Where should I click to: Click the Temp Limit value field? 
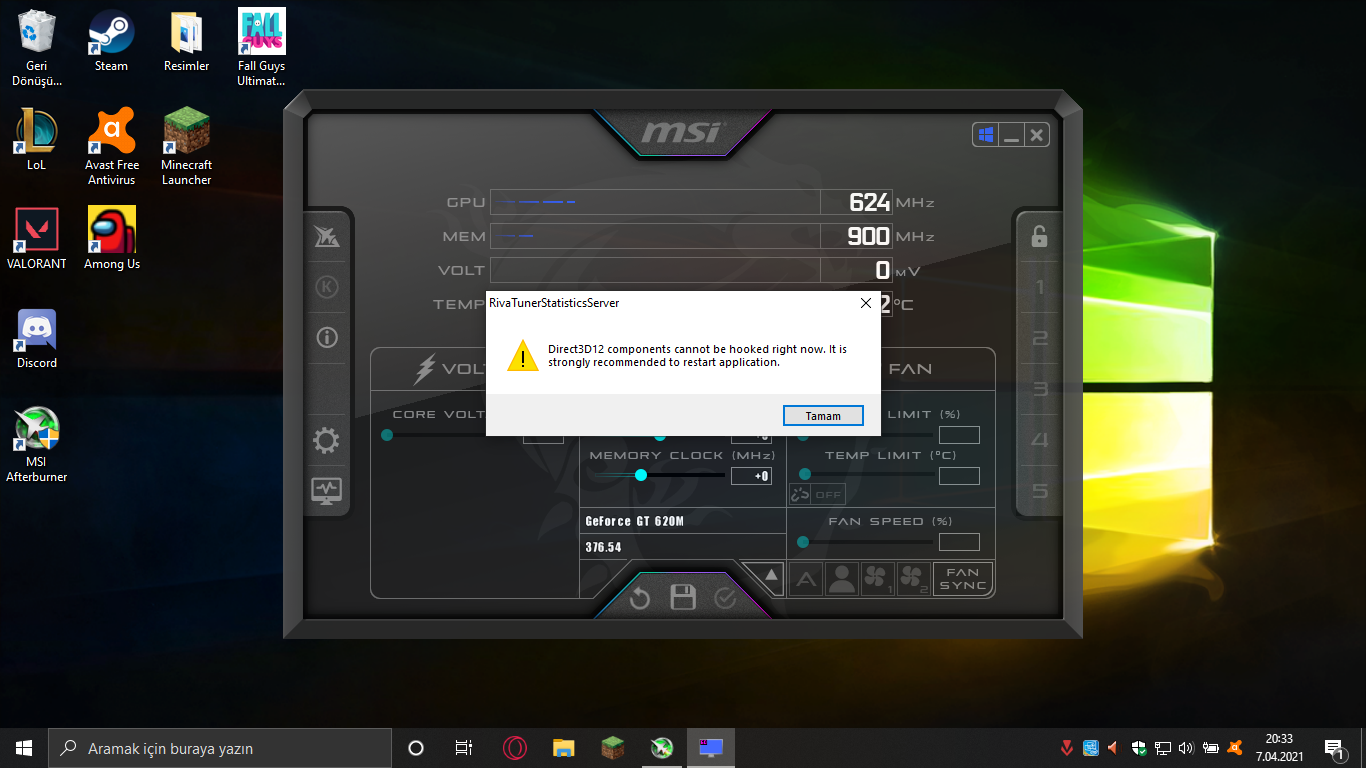point(959,476)
